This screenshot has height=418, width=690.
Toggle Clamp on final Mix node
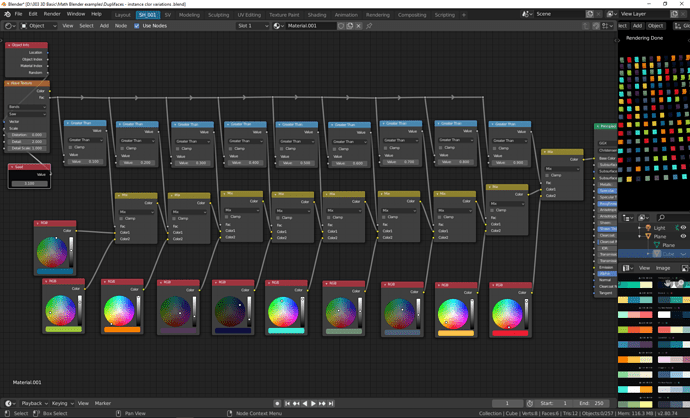pos(548,176)
